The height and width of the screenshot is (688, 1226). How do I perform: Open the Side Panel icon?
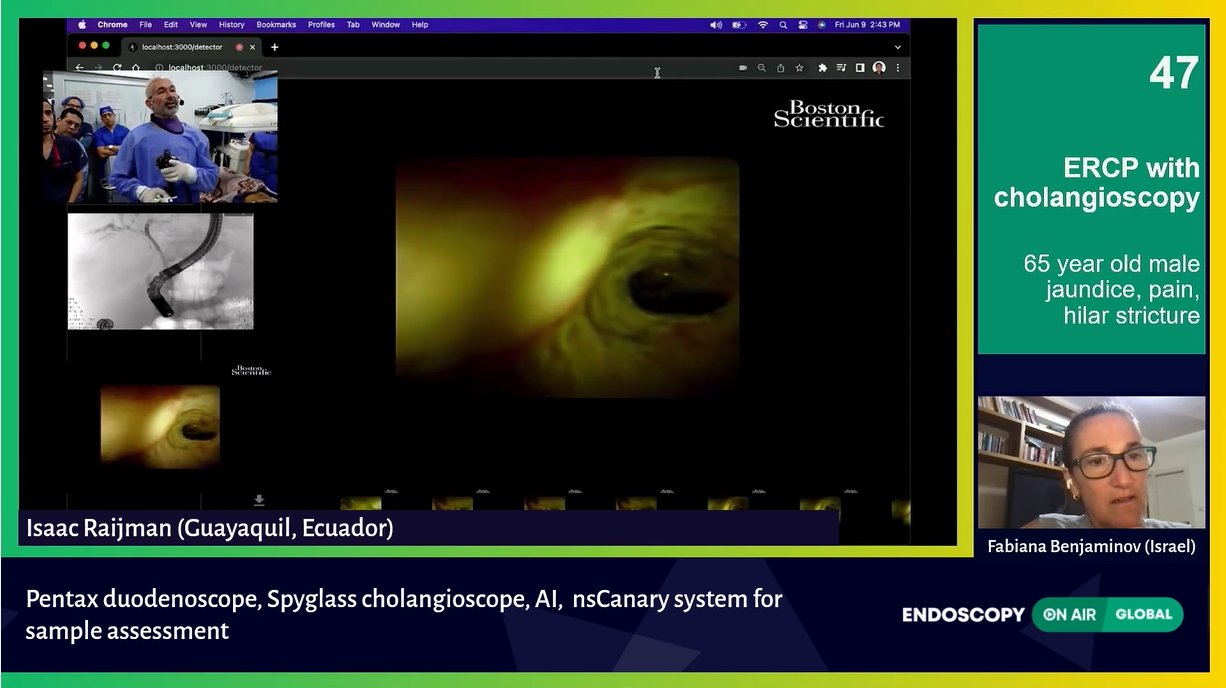[861, 68]
